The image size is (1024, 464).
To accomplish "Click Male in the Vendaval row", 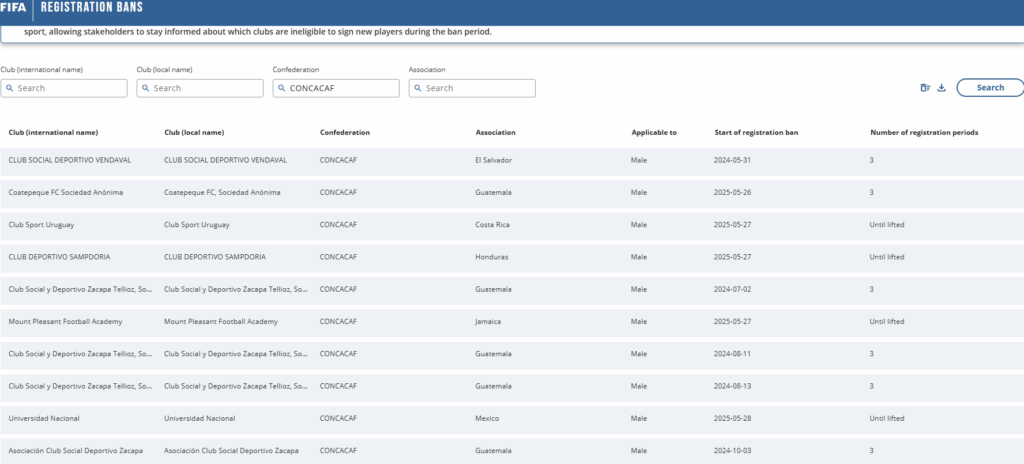I will click(x=639, y=160).
